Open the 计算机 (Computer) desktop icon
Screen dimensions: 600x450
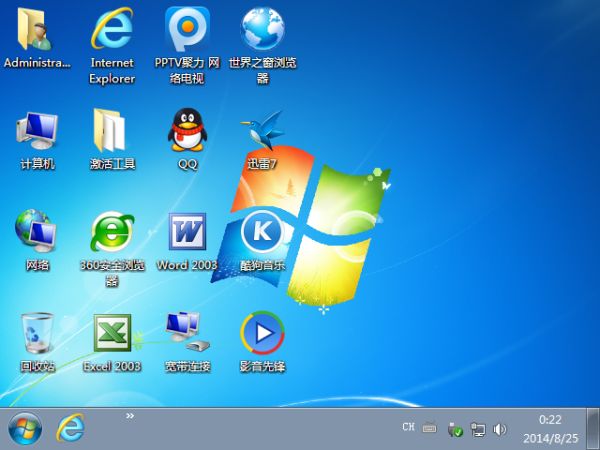pyautogui.click(x=37, y=132)
